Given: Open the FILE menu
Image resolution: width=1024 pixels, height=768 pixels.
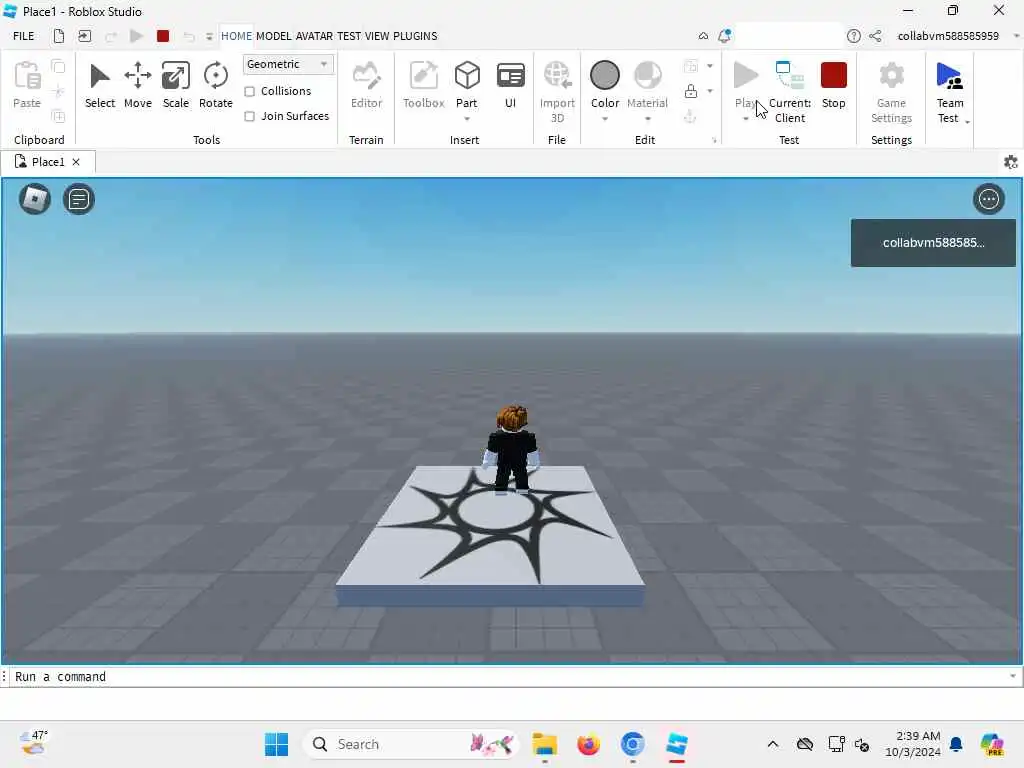Looking at the screenshot, I should [x=24, y=36].
